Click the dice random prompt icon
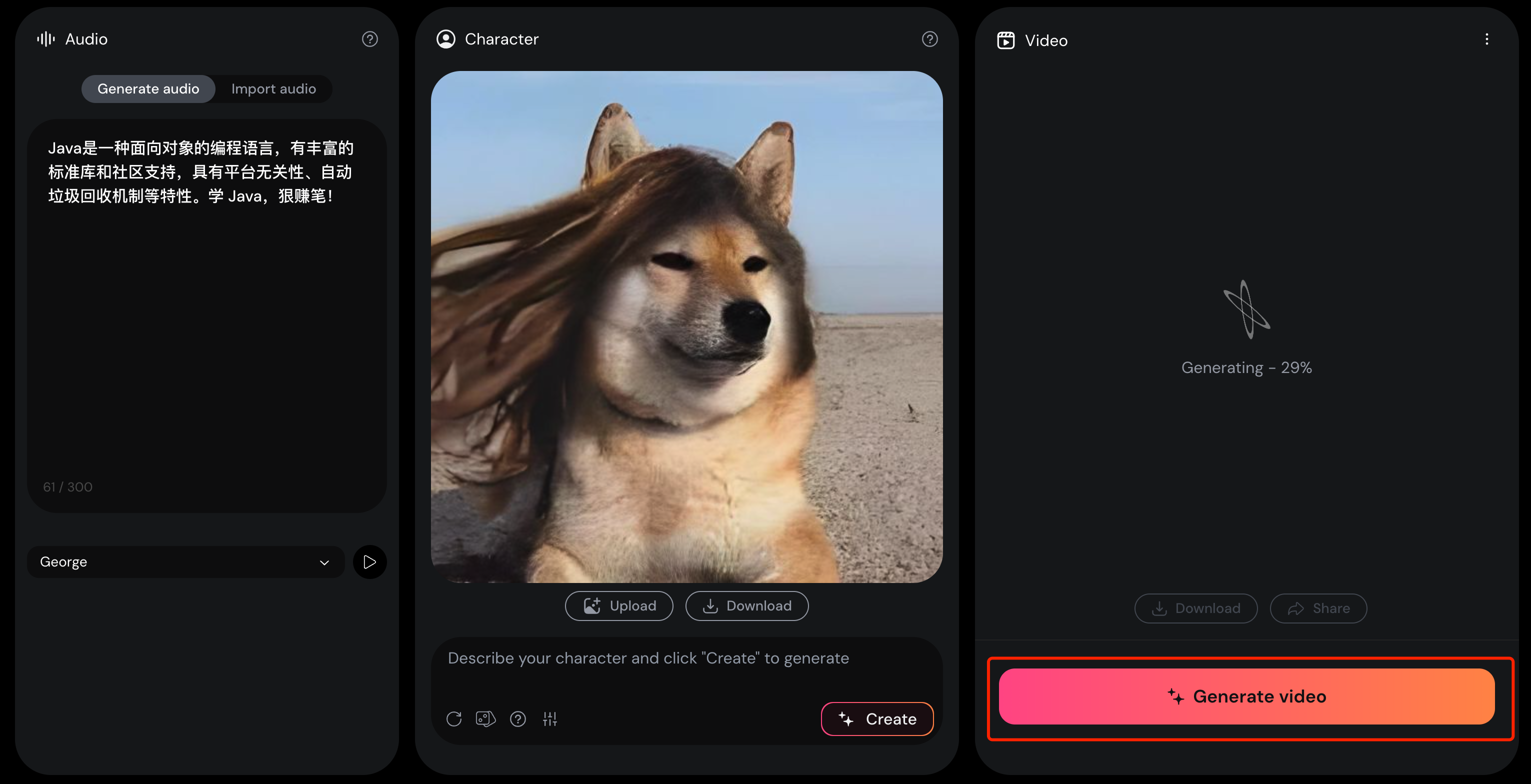The height and width of the screenshot is (784, 1531). (485, 719)
